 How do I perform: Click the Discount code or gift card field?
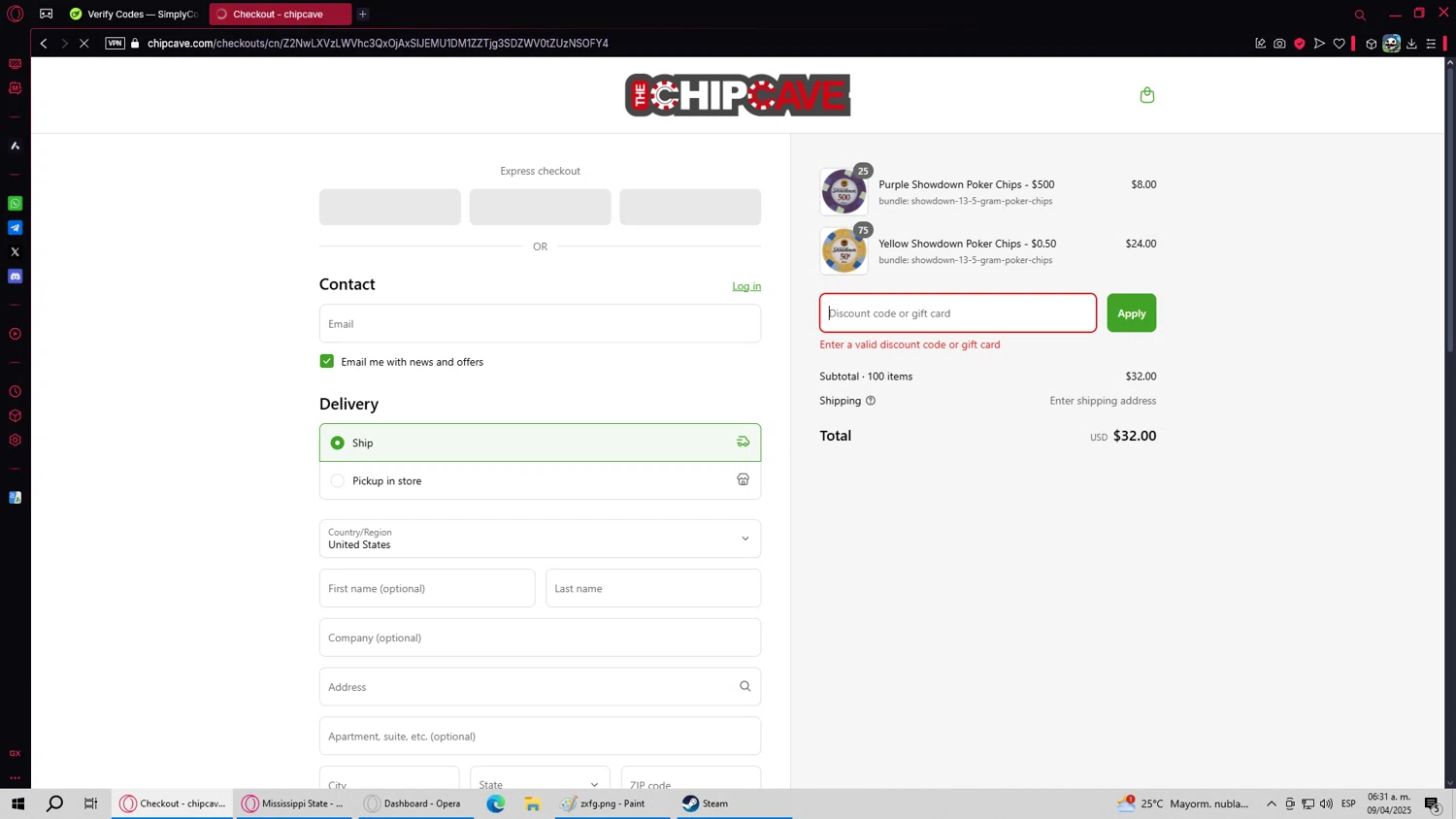point(958,313)
